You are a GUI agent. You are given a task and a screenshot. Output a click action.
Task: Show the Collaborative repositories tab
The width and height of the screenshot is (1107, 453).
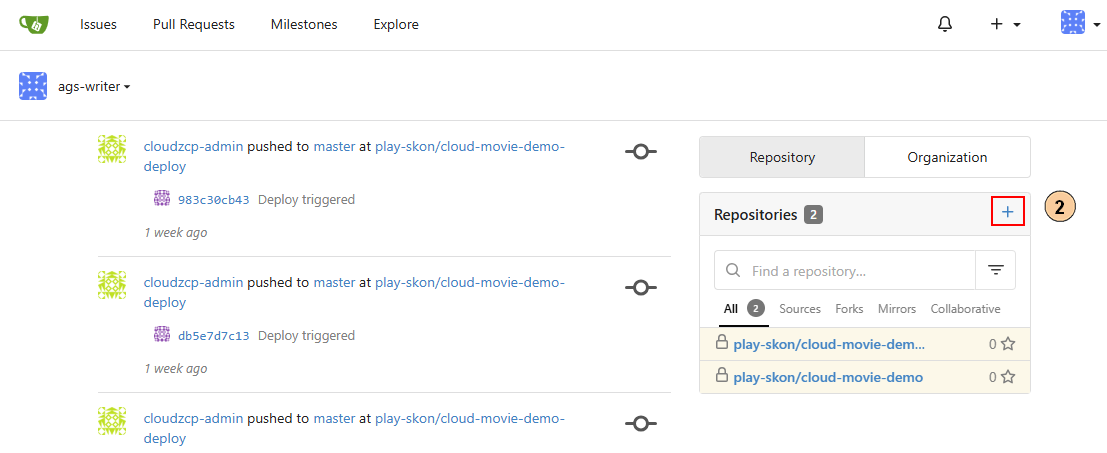(x=965, y=309)
